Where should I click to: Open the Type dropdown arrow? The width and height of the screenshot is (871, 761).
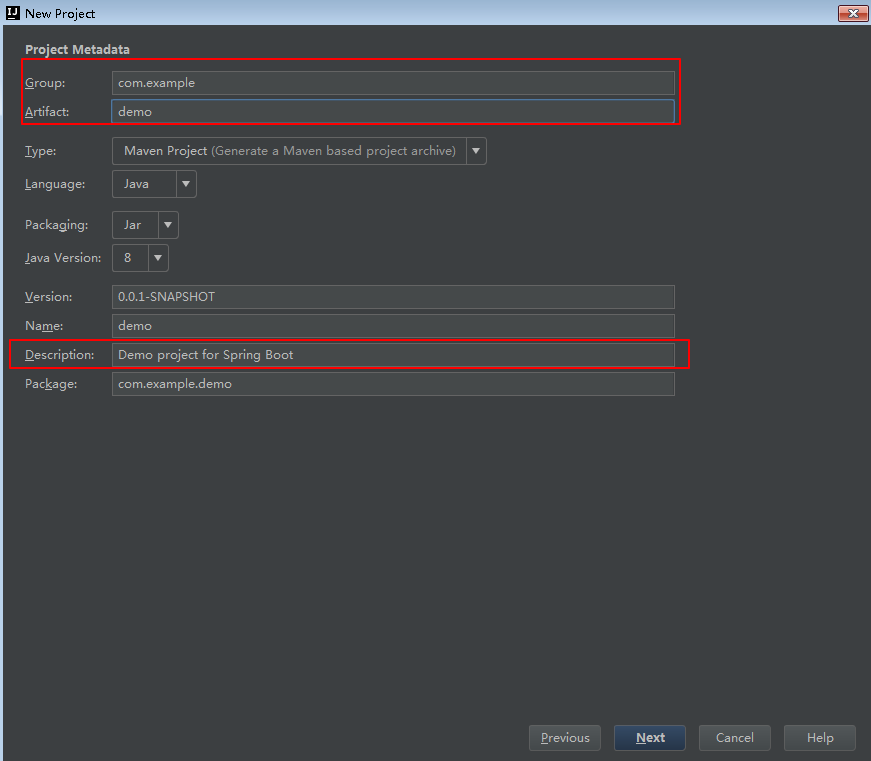tap(476, 151)
